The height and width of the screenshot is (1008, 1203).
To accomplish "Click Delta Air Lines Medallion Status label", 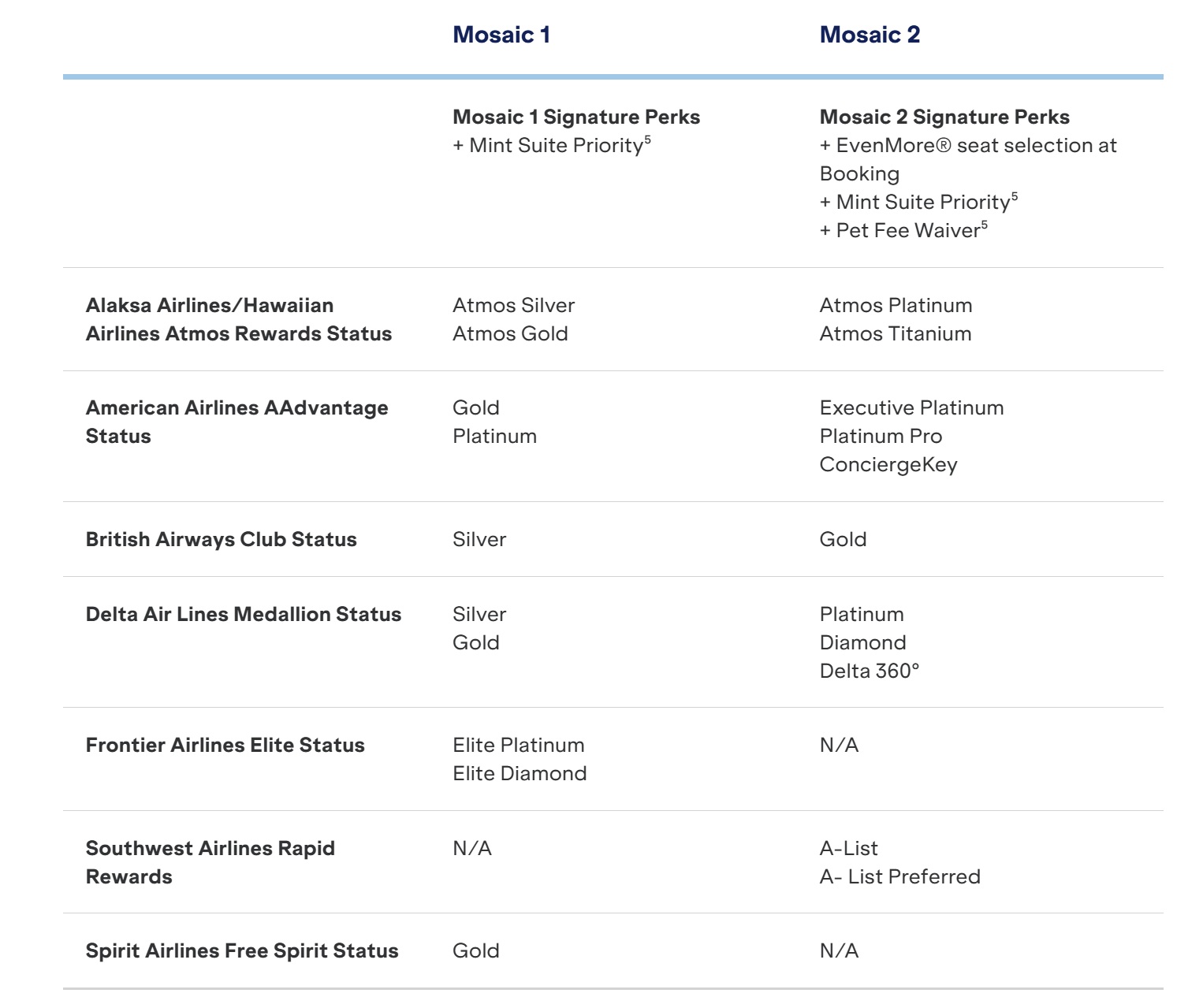I will tap(243, 615).
